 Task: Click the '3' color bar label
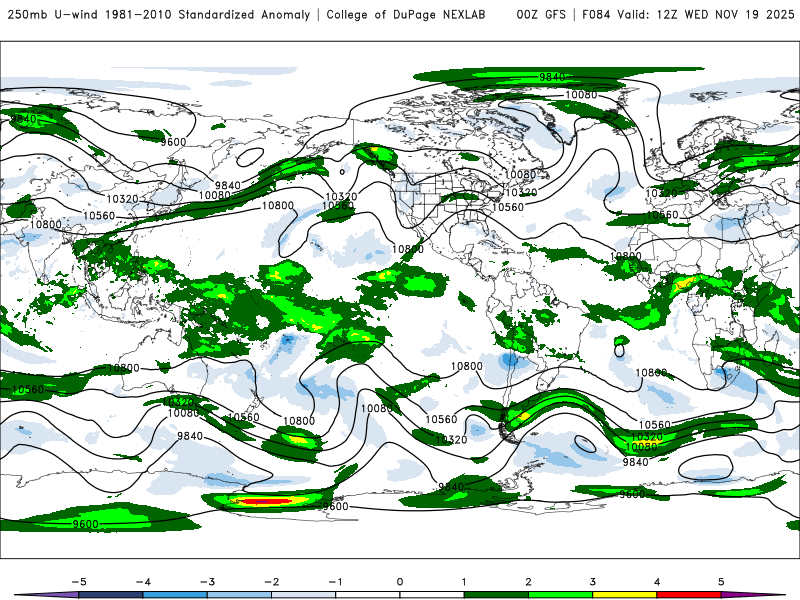[x=592, y=582]
